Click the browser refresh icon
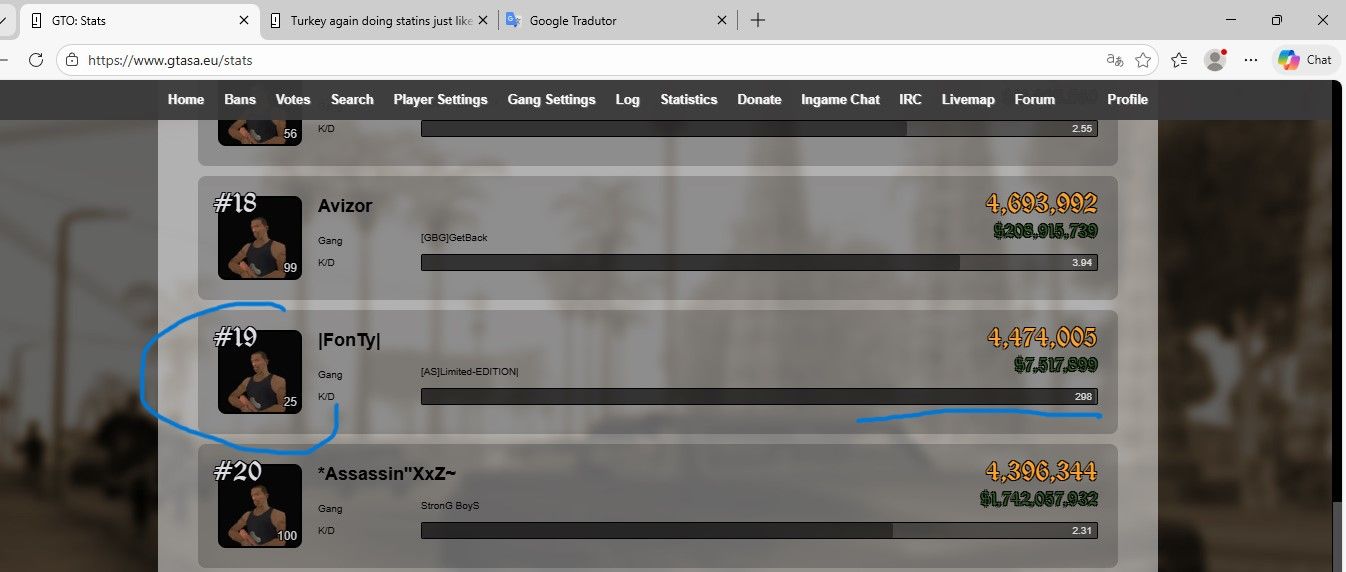This screenshot has width=1346, height=572. (x=36, y=60)
